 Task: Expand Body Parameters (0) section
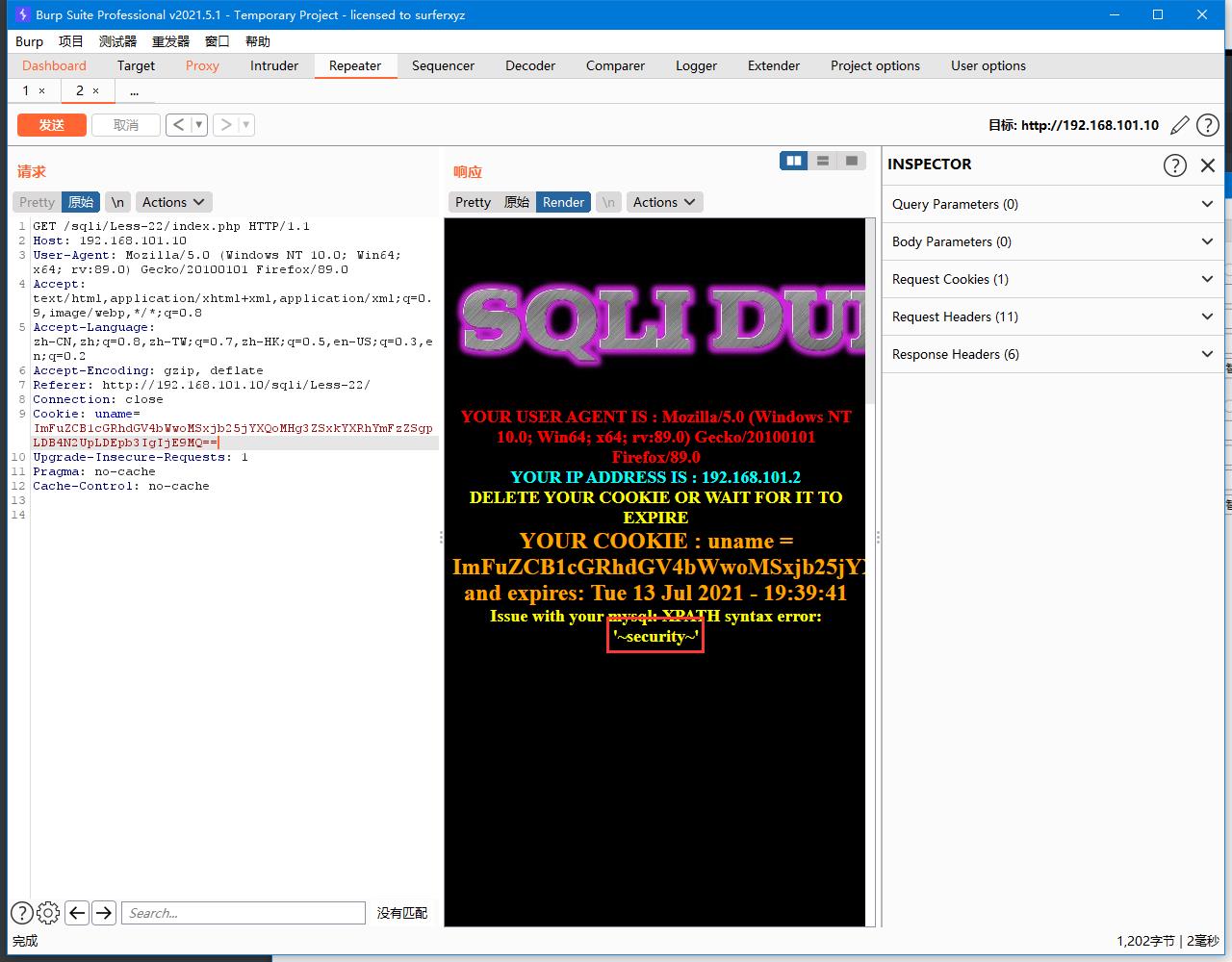(1053, 241)
